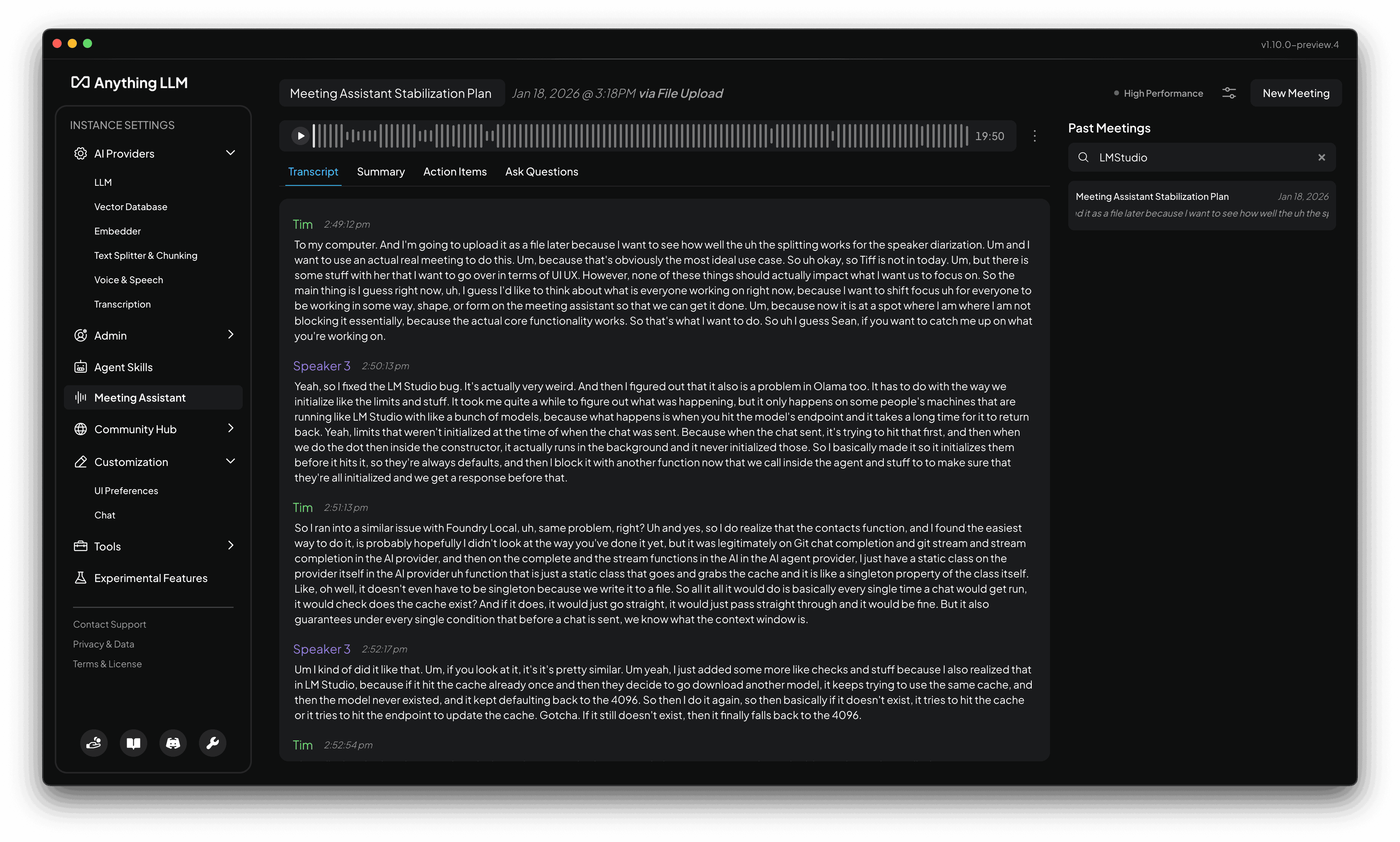This screenshot has height=842, width=1400.
Task: Click the New Meeting button
Action: (x=1296, y=93)
